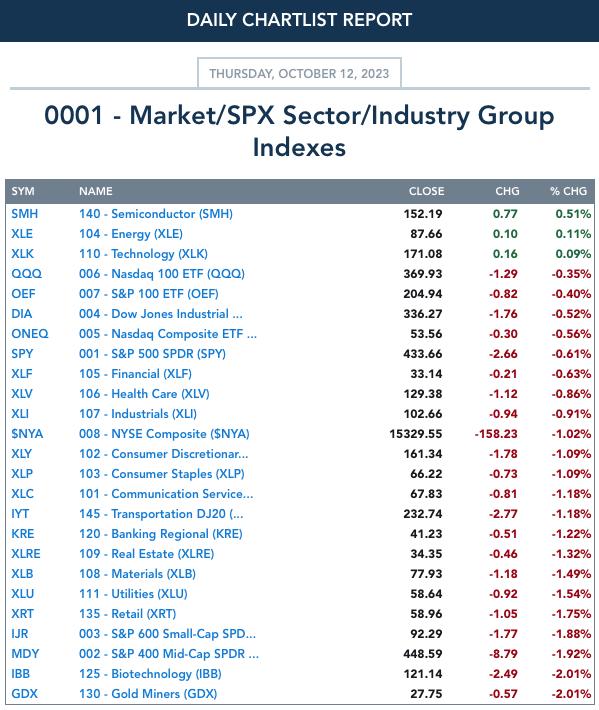The width and height of the screenshot is (599, 710).
Task: Select the XLF symbol link
Action: (22, 374)
